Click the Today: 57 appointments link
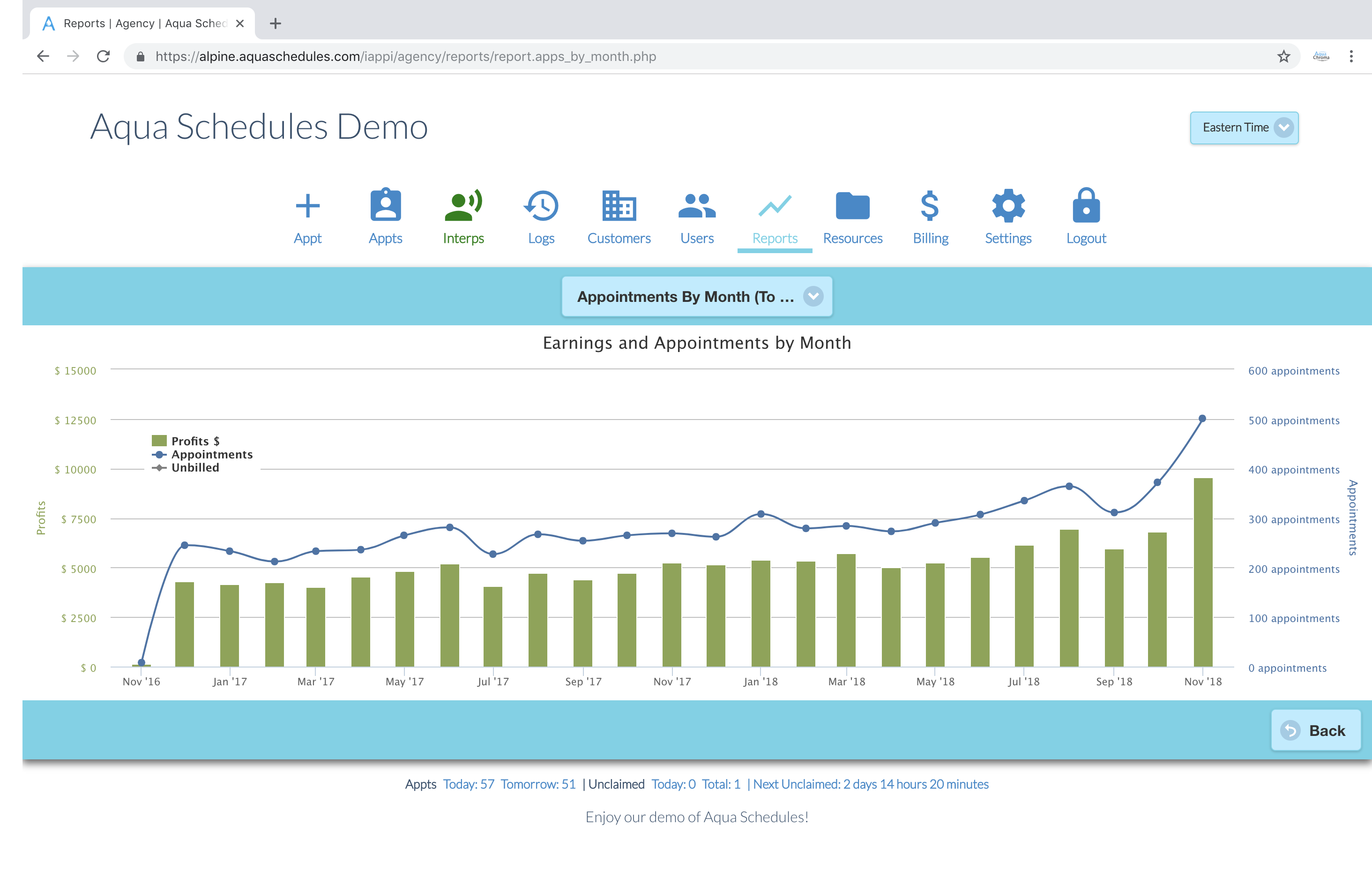Viewport: 1372px width, 870px height. [x=469, y=784]
